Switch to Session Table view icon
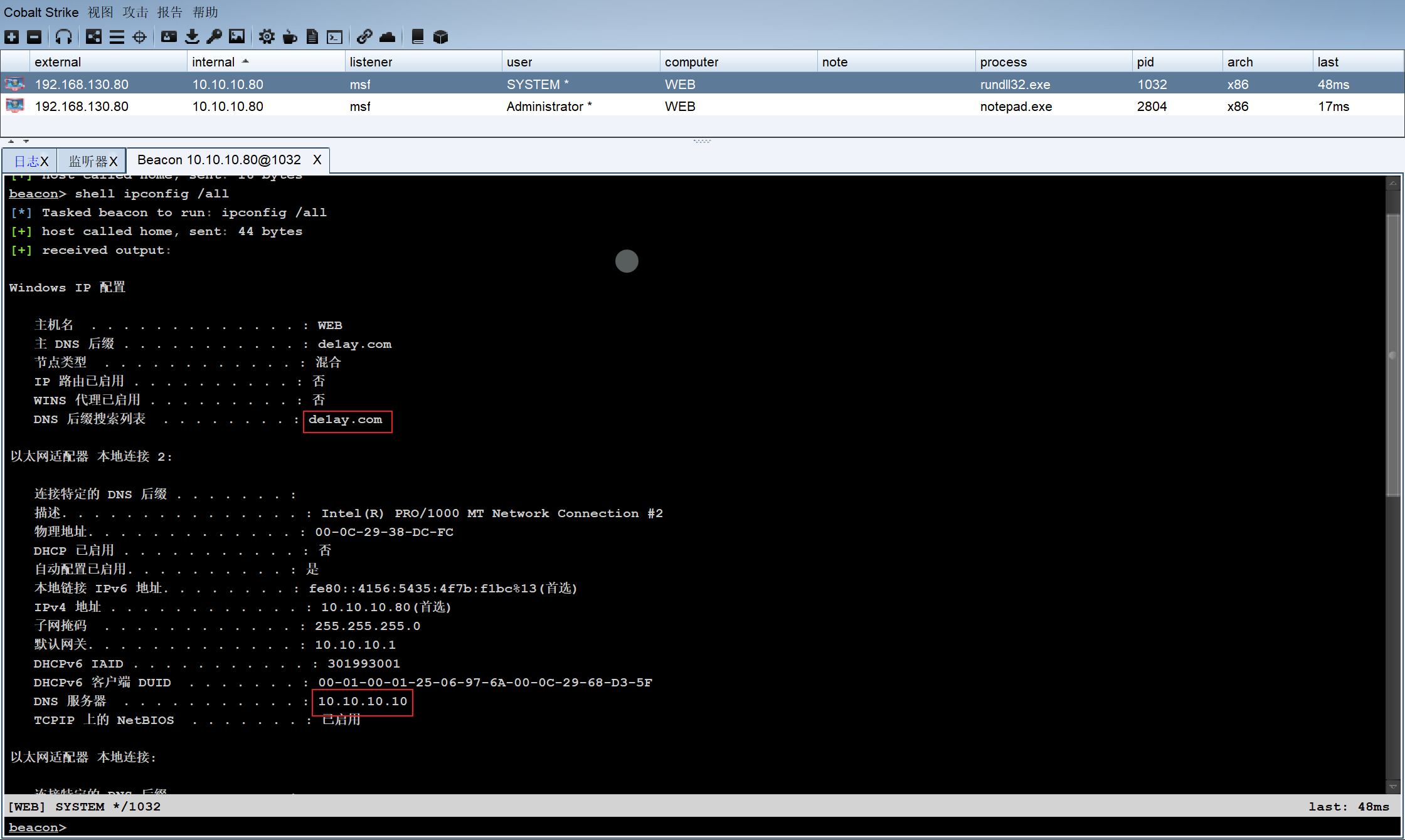 (117, 37)
